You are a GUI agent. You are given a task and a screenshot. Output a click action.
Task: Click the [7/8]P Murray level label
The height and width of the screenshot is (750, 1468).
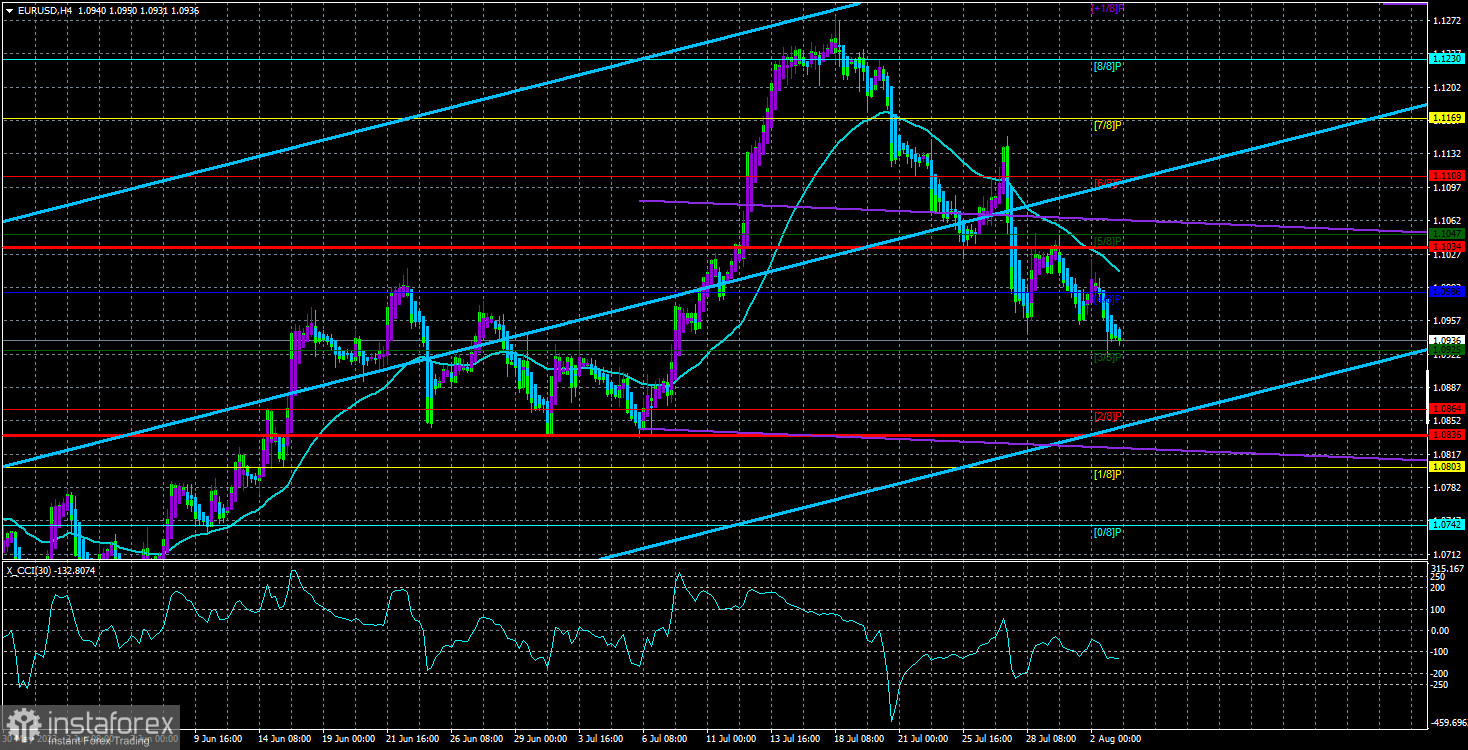(1106, 126)
